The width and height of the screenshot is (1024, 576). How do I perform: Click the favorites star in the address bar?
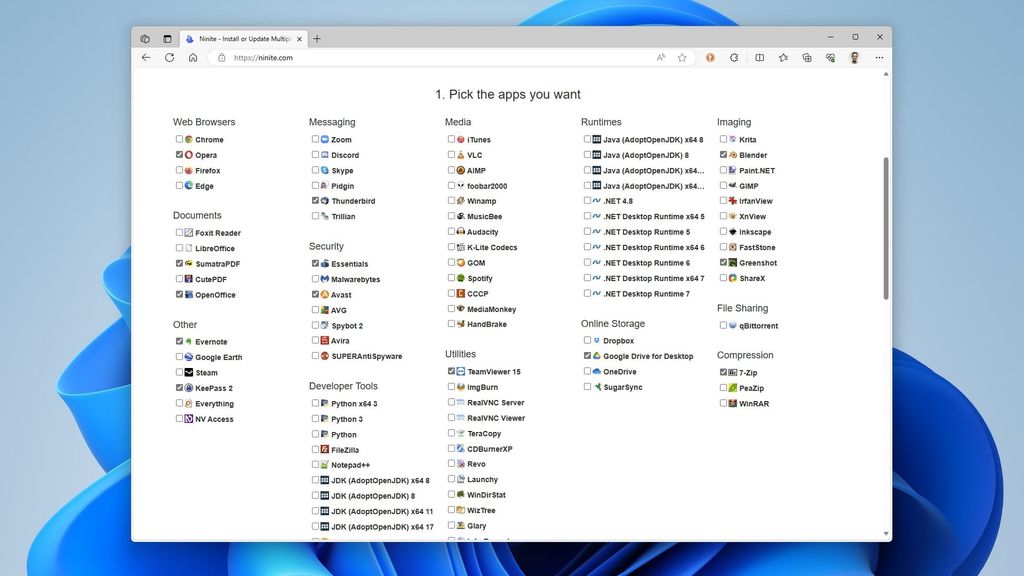pos(681,58)
